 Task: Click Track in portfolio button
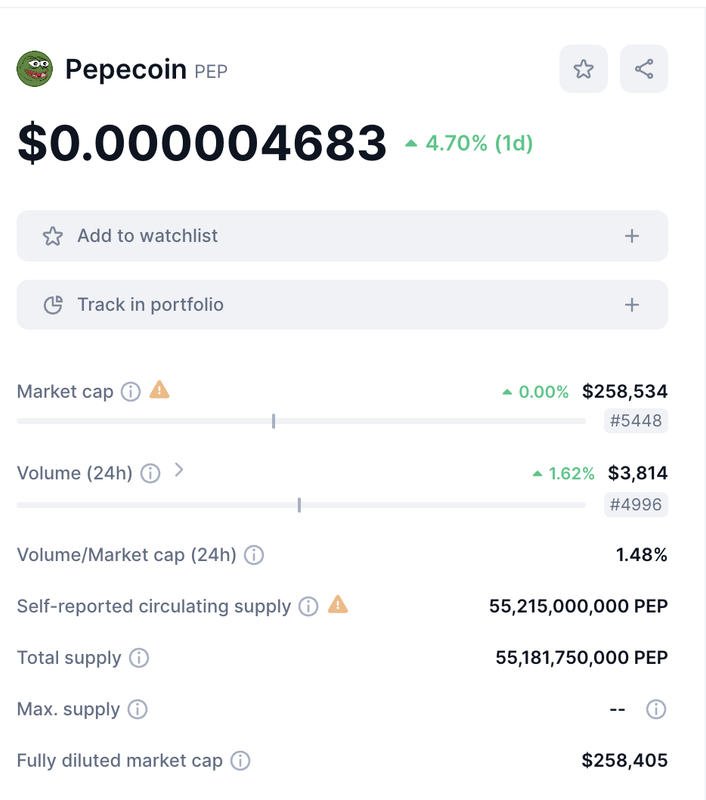pyautogui.click(x=342, y=305)
